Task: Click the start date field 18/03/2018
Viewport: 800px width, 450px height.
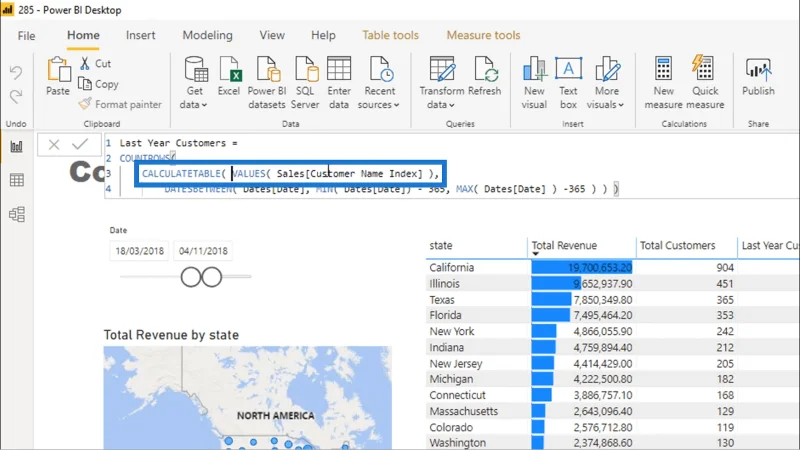Action: [x=139, y=251]
